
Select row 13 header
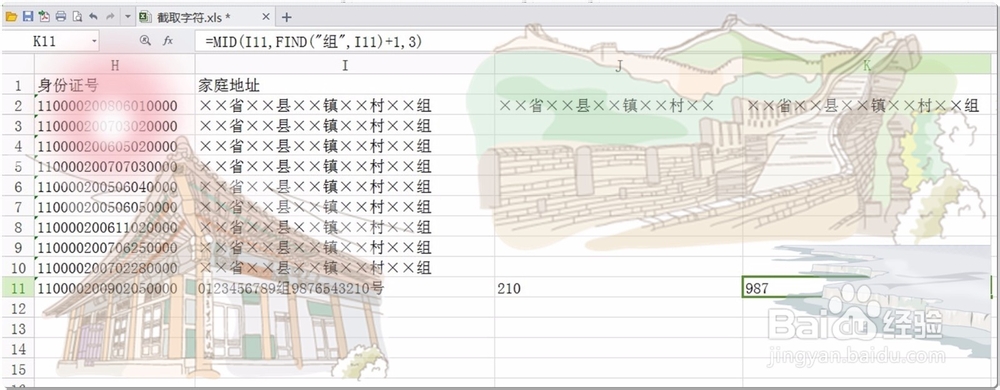tap(18, 329)
